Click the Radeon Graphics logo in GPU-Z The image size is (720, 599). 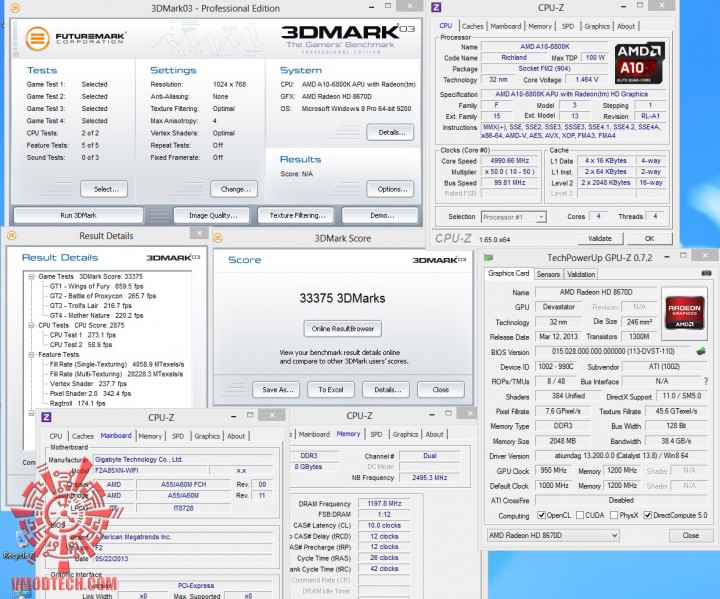pos(684,313)
